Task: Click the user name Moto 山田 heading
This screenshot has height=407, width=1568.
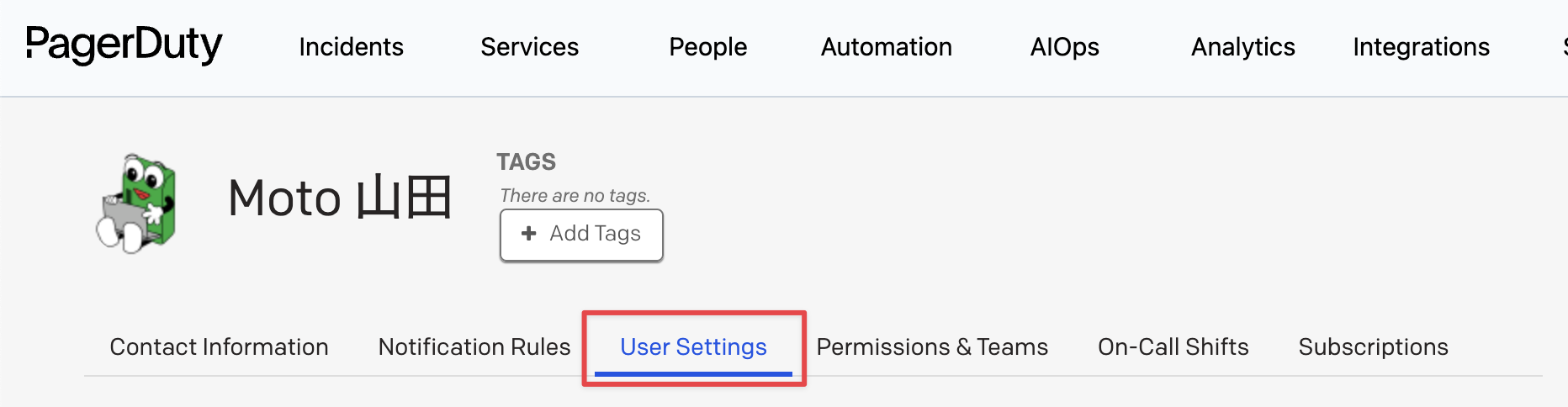Action: pyautogui.click(x=340, y=198)
